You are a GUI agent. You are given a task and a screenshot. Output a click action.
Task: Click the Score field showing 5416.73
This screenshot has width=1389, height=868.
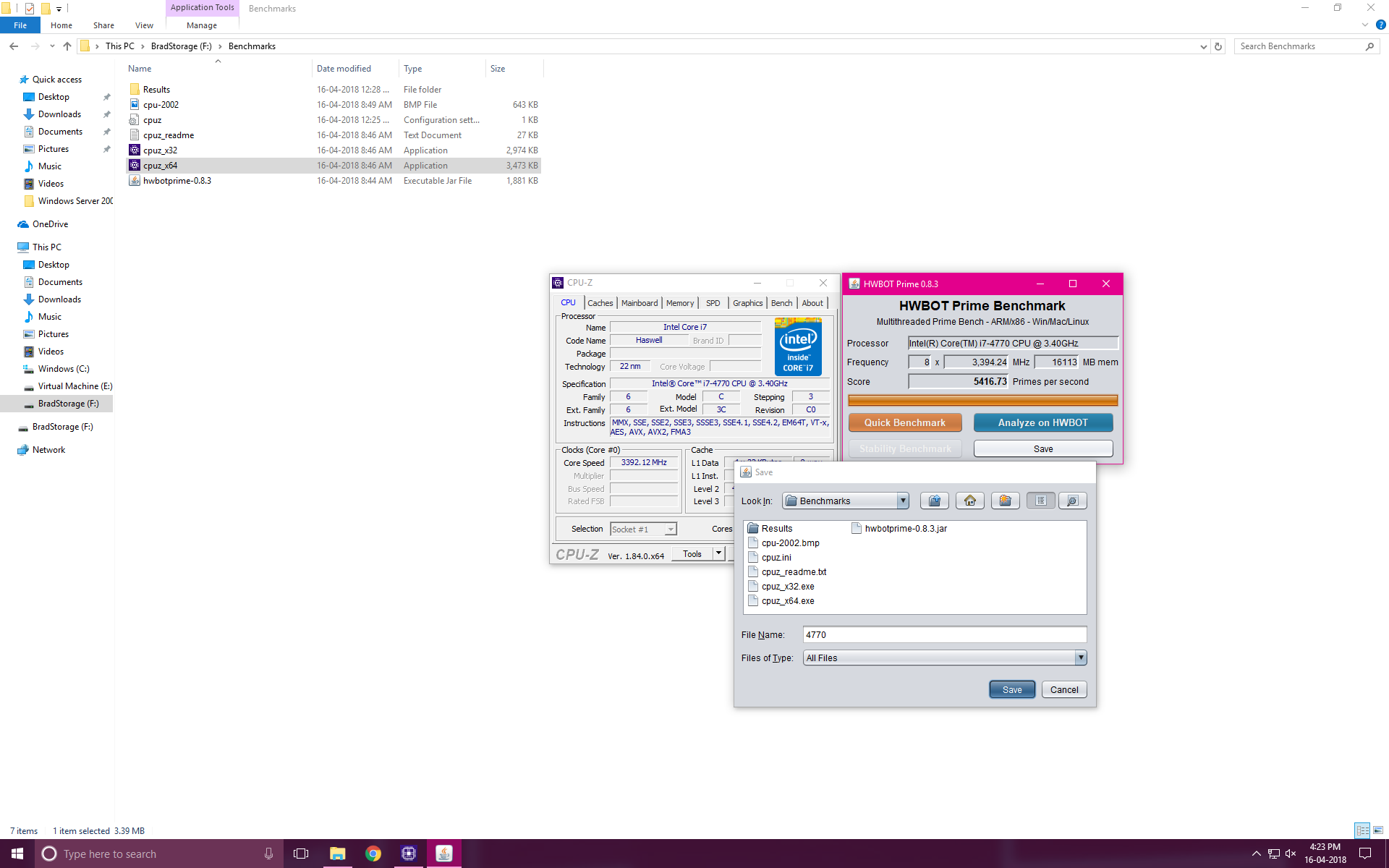tap(958, 381)
